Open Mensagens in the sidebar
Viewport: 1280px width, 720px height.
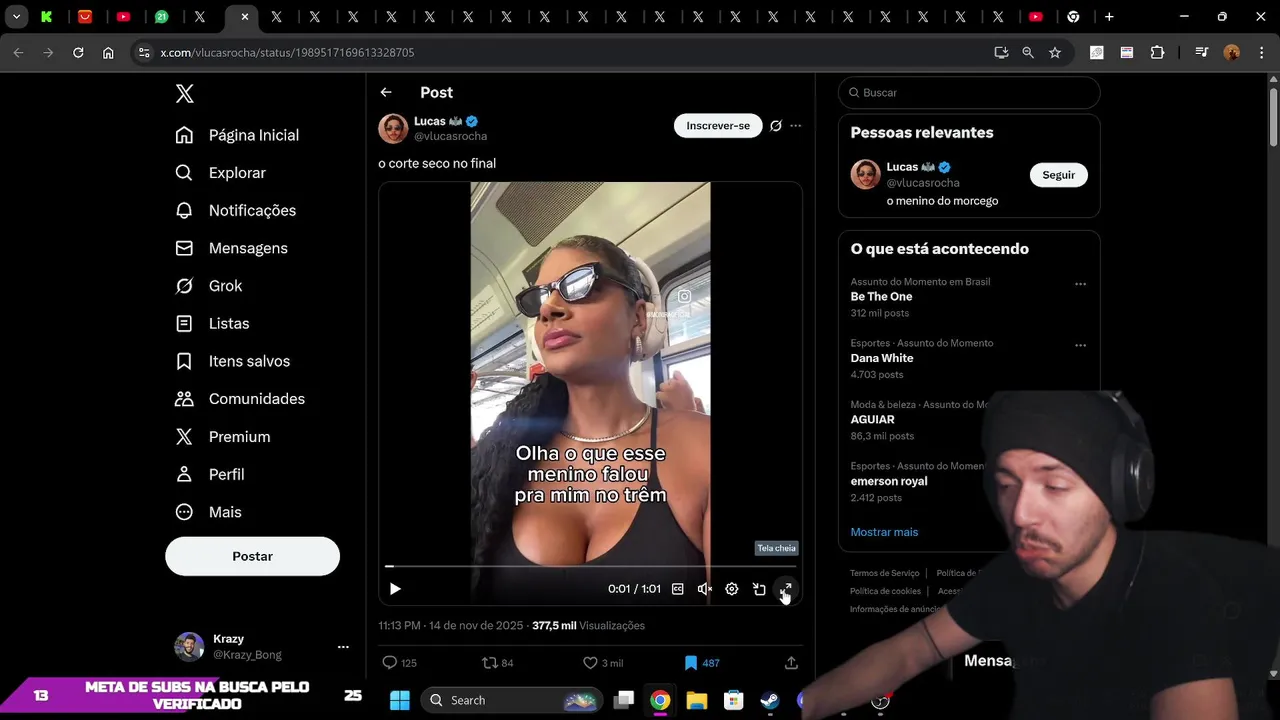pyautogui.click(x=231, y=248)
